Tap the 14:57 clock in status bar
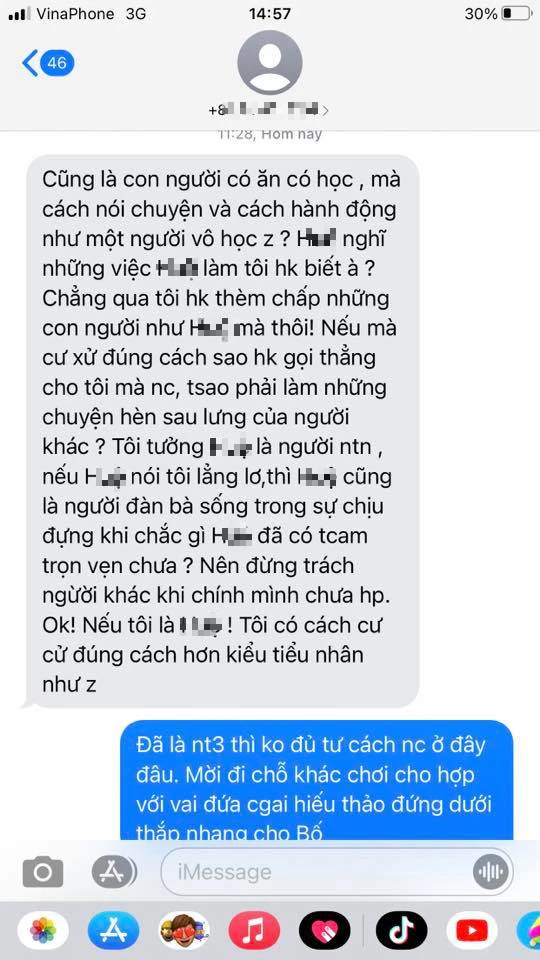Image resolution: width=540 pixels, height=960 pixels. click(x=270, y=13)
